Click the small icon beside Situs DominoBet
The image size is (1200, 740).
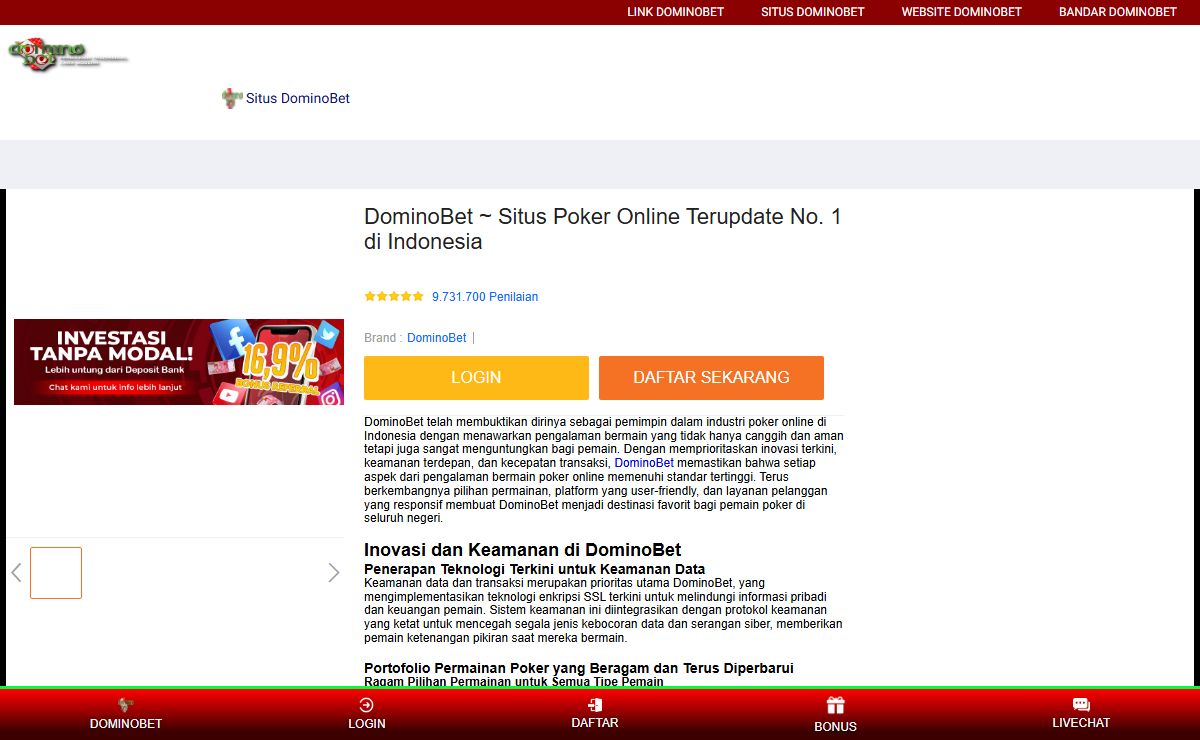(x=232, y=98)
